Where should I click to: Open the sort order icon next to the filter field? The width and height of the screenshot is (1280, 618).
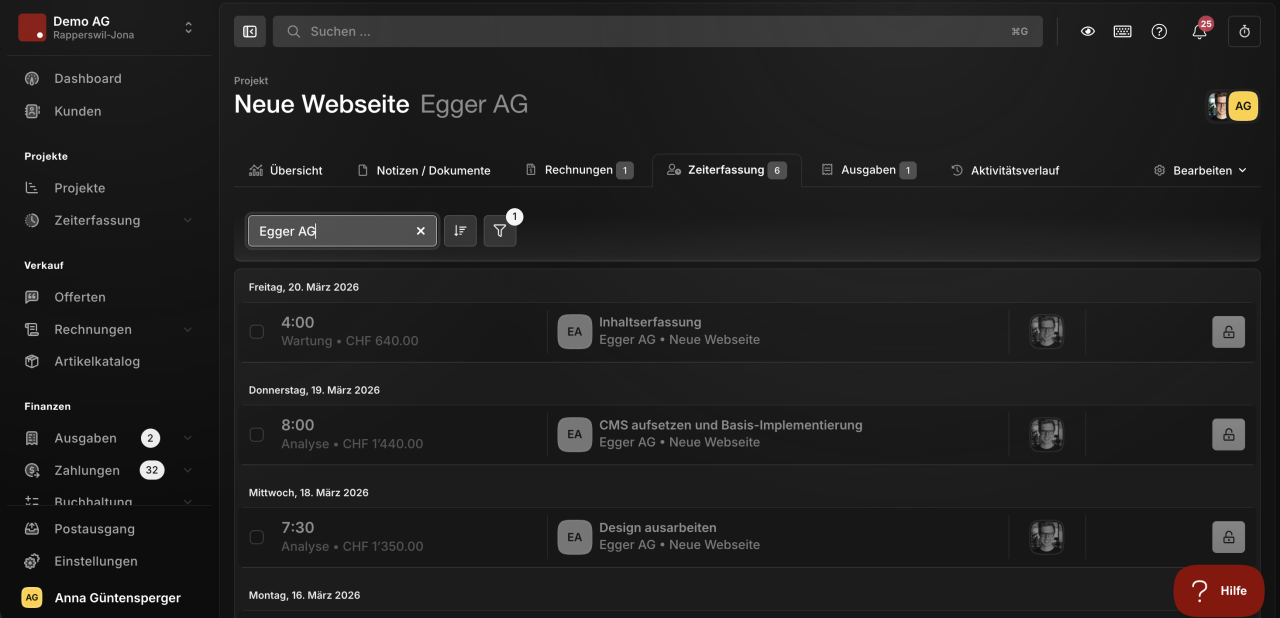click(x=460, y=231)
